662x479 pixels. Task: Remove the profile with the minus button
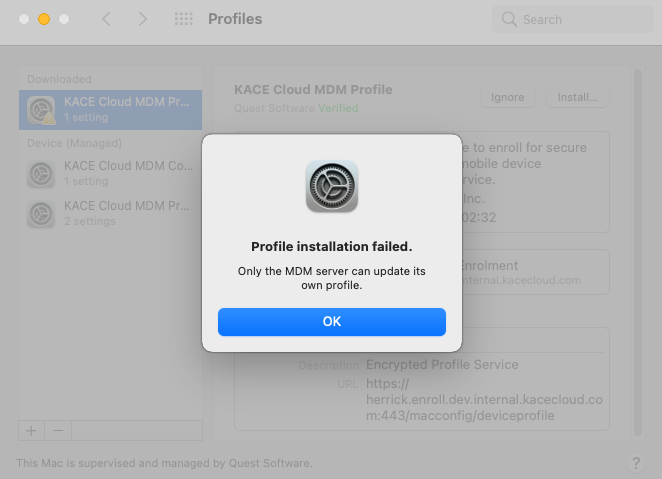[57, 430]
